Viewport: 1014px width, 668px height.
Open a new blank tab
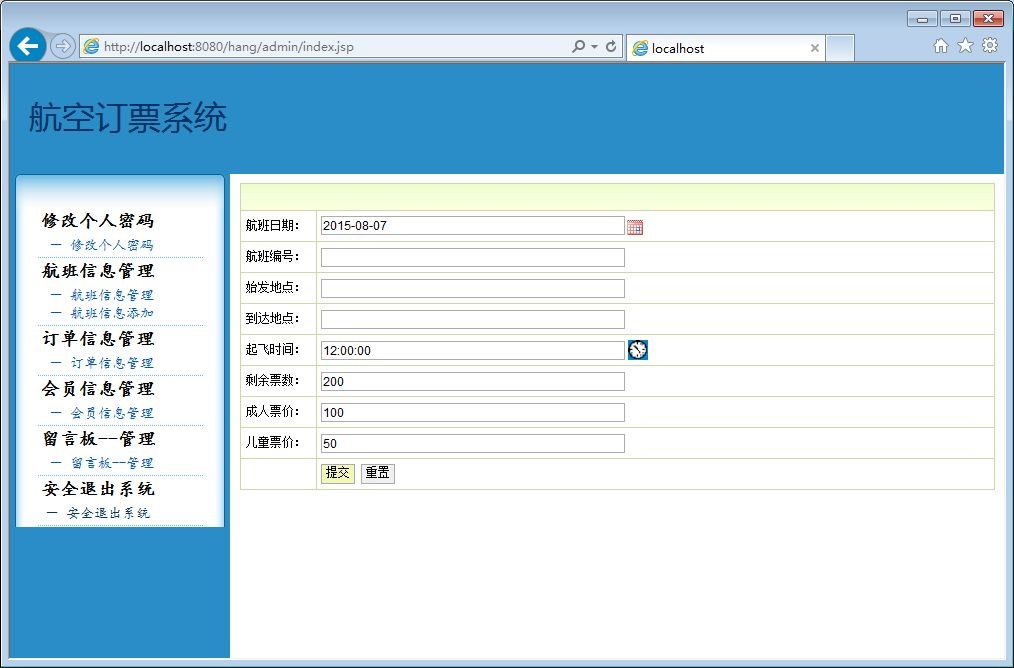(x=840, y=48)
